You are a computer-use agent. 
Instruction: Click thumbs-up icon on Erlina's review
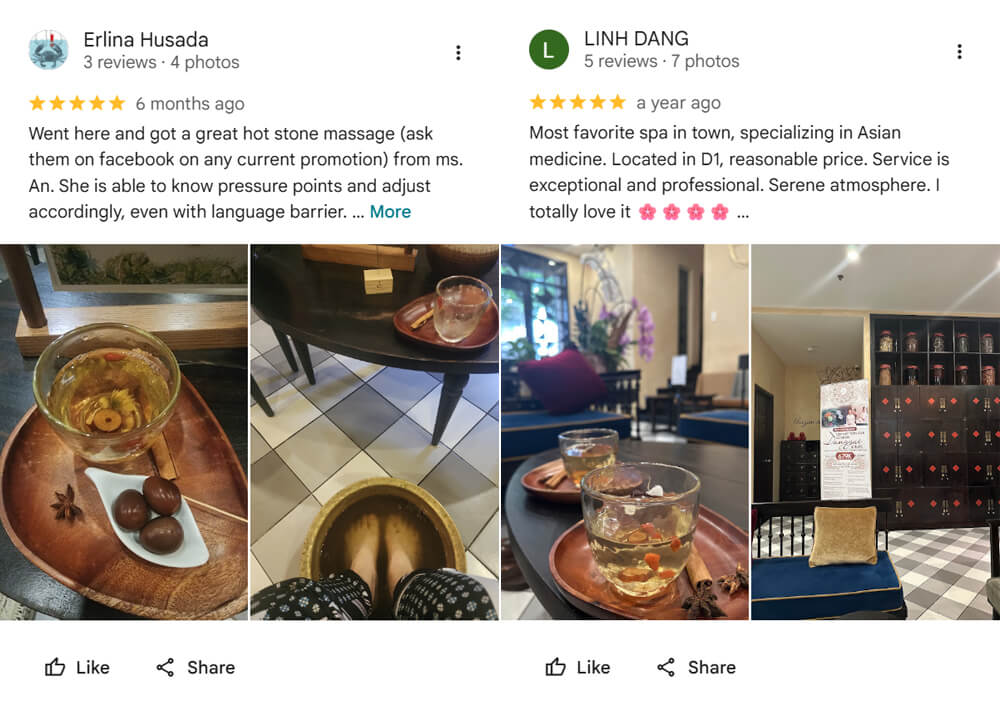click(55, 667)
